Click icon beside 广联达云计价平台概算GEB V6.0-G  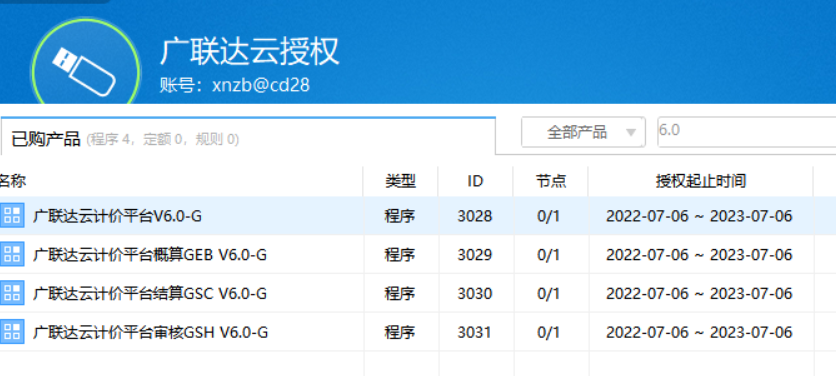(x=11, y=254)
